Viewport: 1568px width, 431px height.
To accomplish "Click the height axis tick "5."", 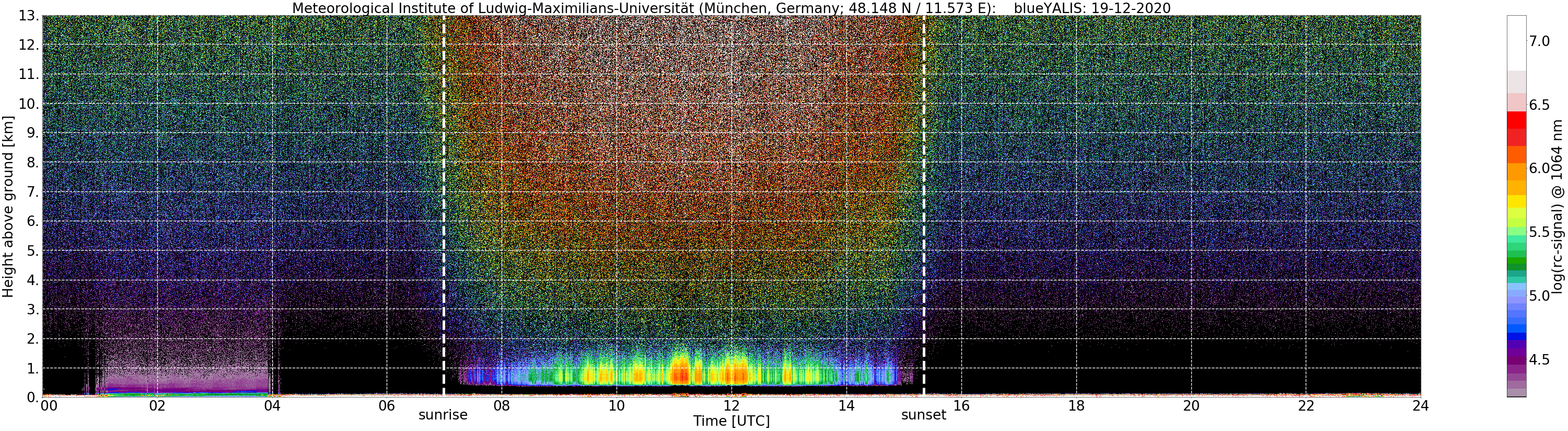I will click(x=32, y=251).
